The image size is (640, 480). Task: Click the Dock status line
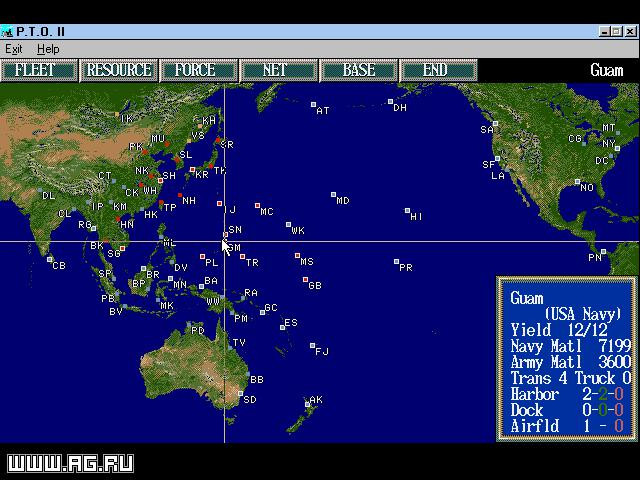[567, 410]
